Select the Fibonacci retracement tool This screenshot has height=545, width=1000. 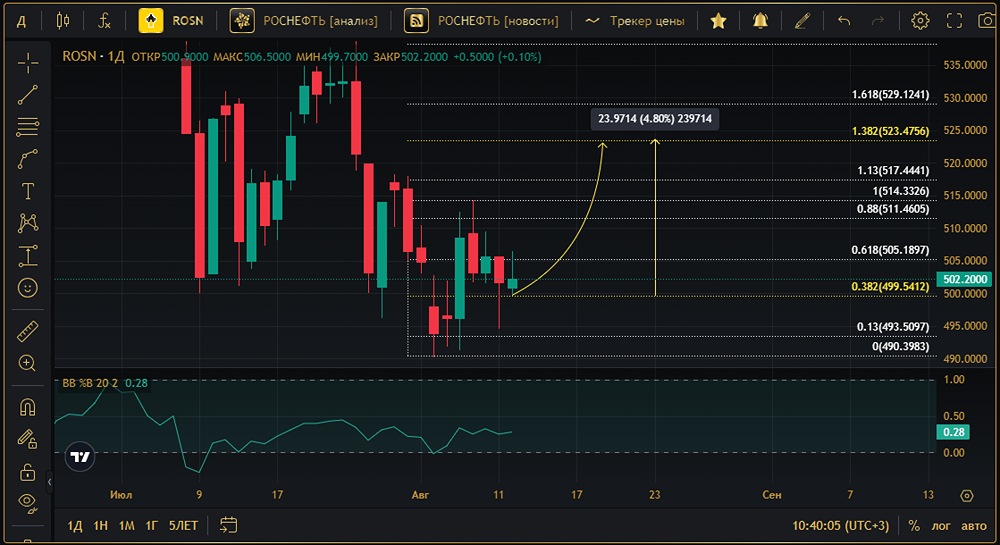28,127
